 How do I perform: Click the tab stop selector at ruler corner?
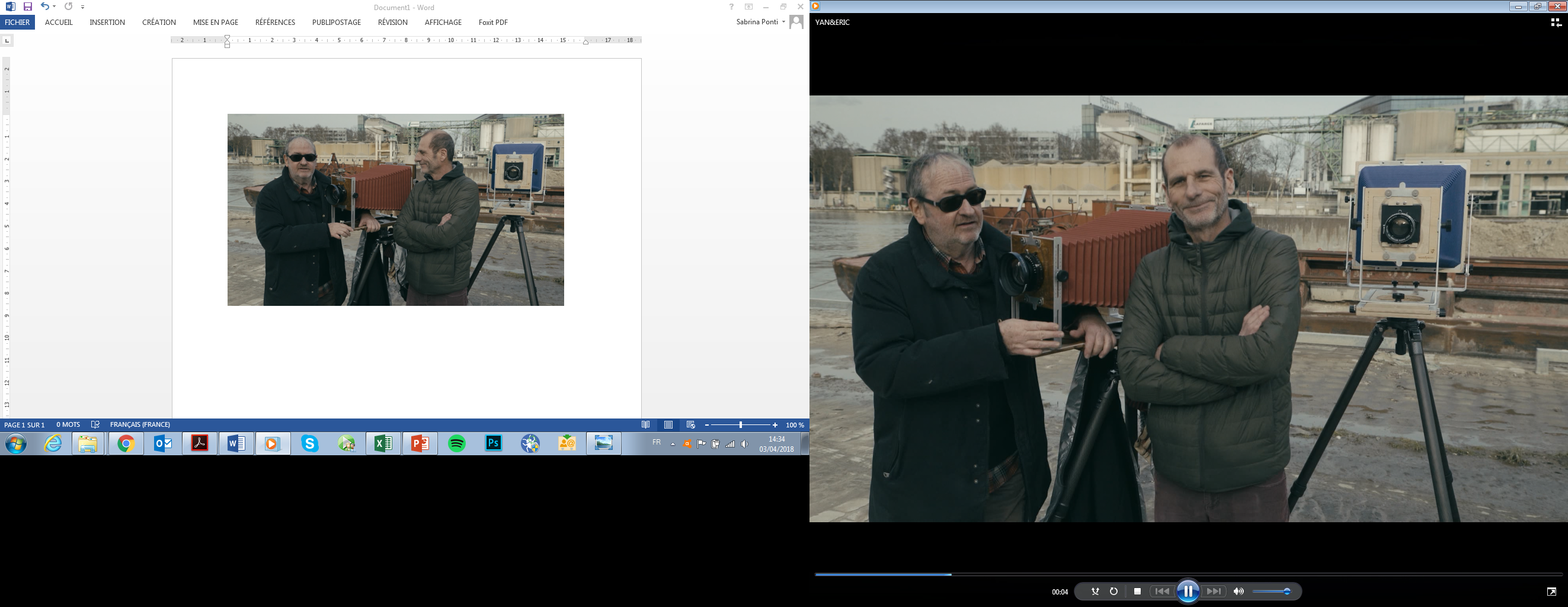[7, 40]
